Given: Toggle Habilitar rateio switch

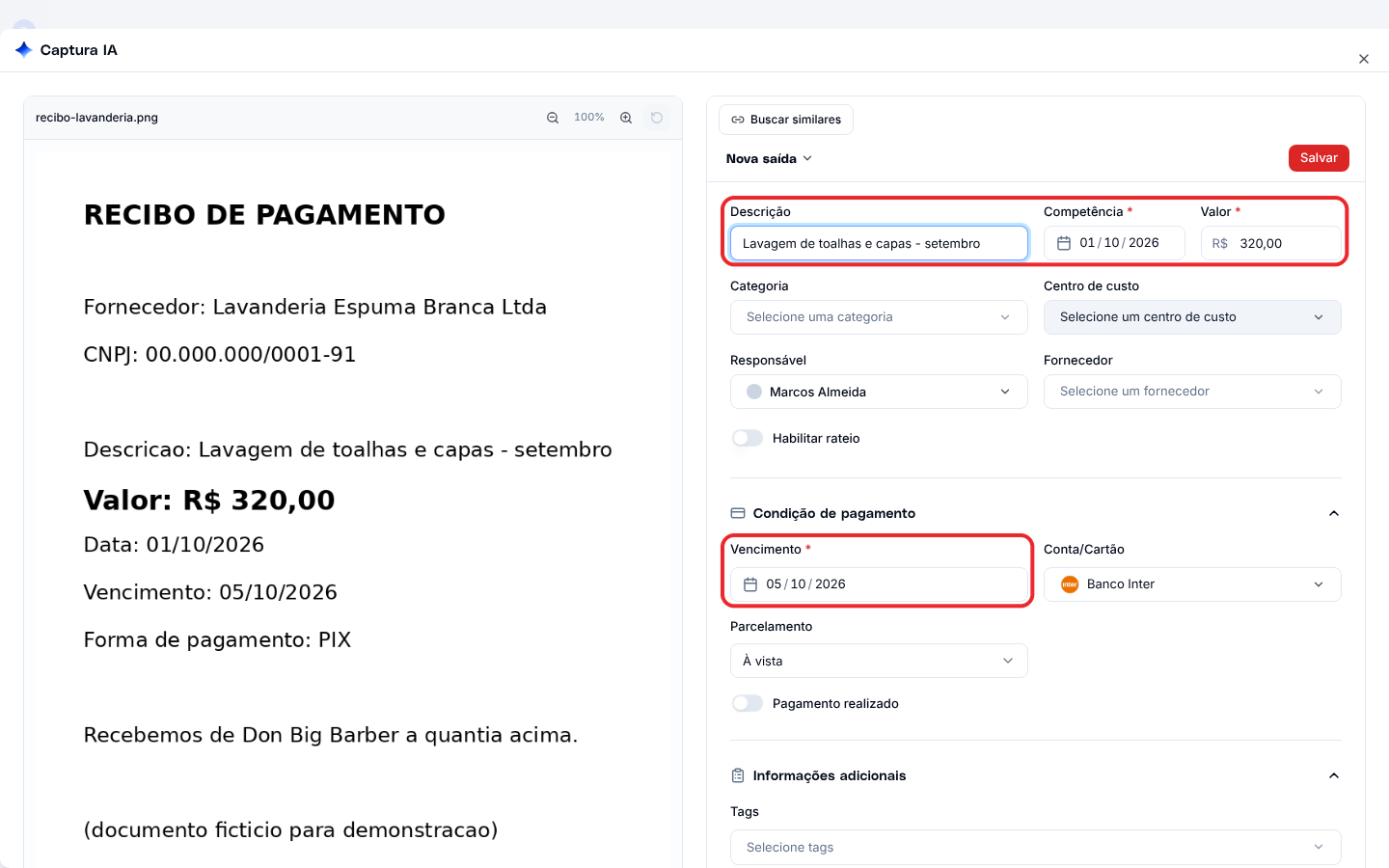Looking at the screenshot, I should pos(748,438).
